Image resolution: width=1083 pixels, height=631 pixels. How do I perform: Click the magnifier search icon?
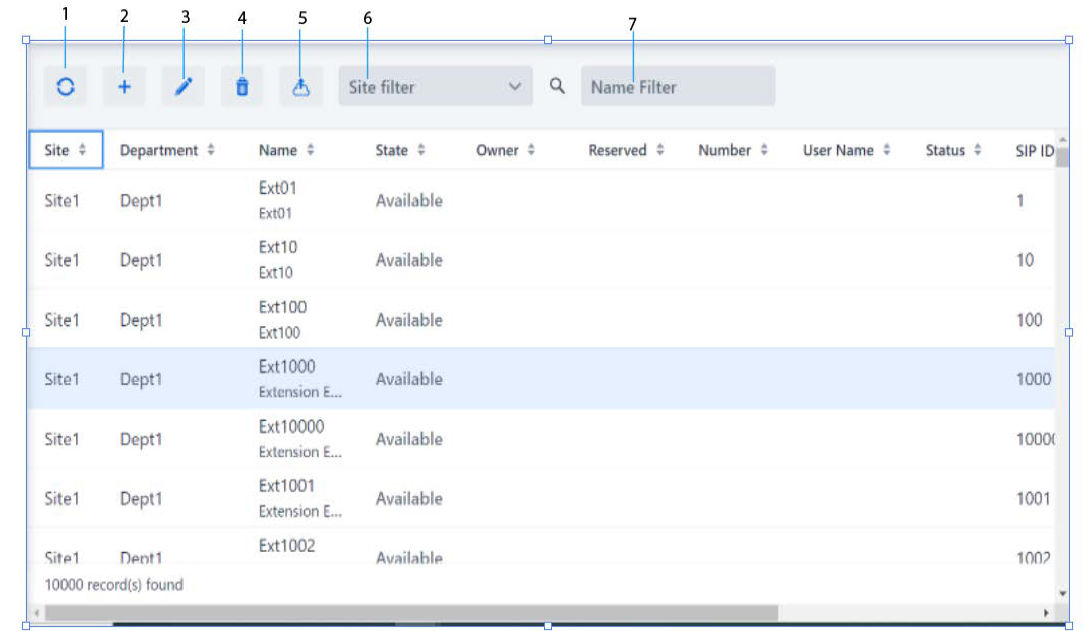point(557,86)
